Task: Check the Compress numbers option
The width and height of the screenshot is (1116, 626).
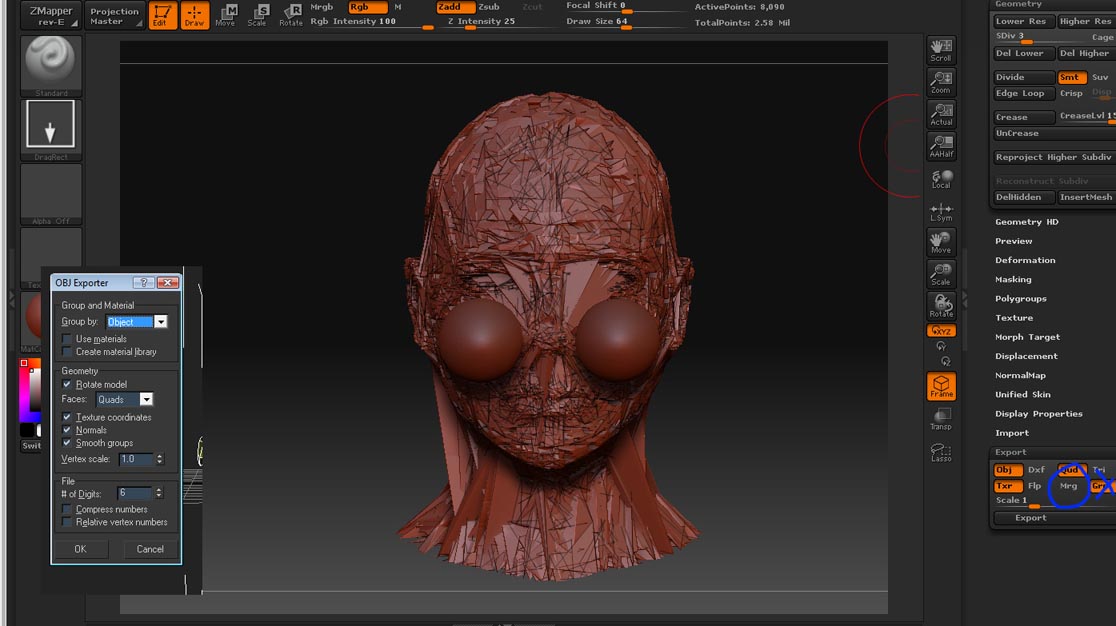Action: click(x=68, y=509)
